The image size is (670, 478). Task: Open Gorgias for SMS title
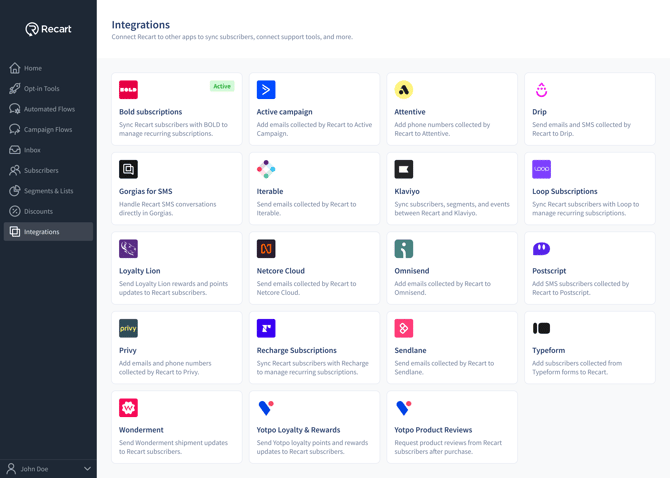(146, 191)
